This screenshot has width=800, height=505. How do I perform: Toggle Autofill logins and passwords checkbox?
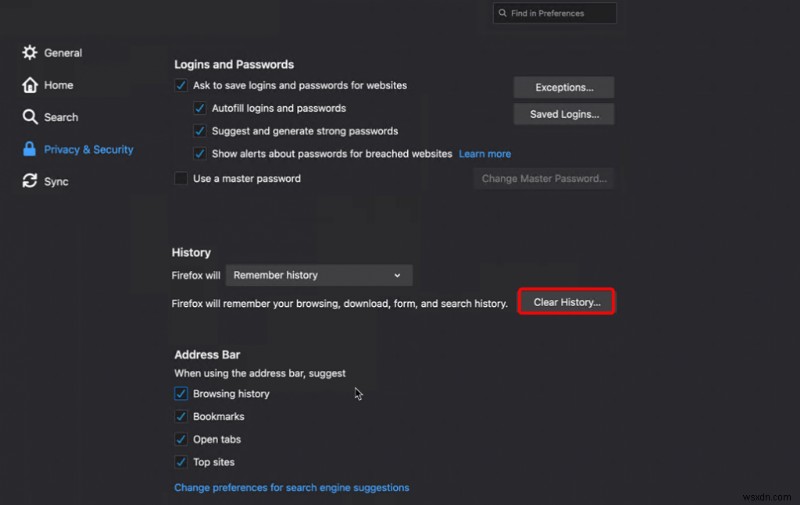point(200,108)
